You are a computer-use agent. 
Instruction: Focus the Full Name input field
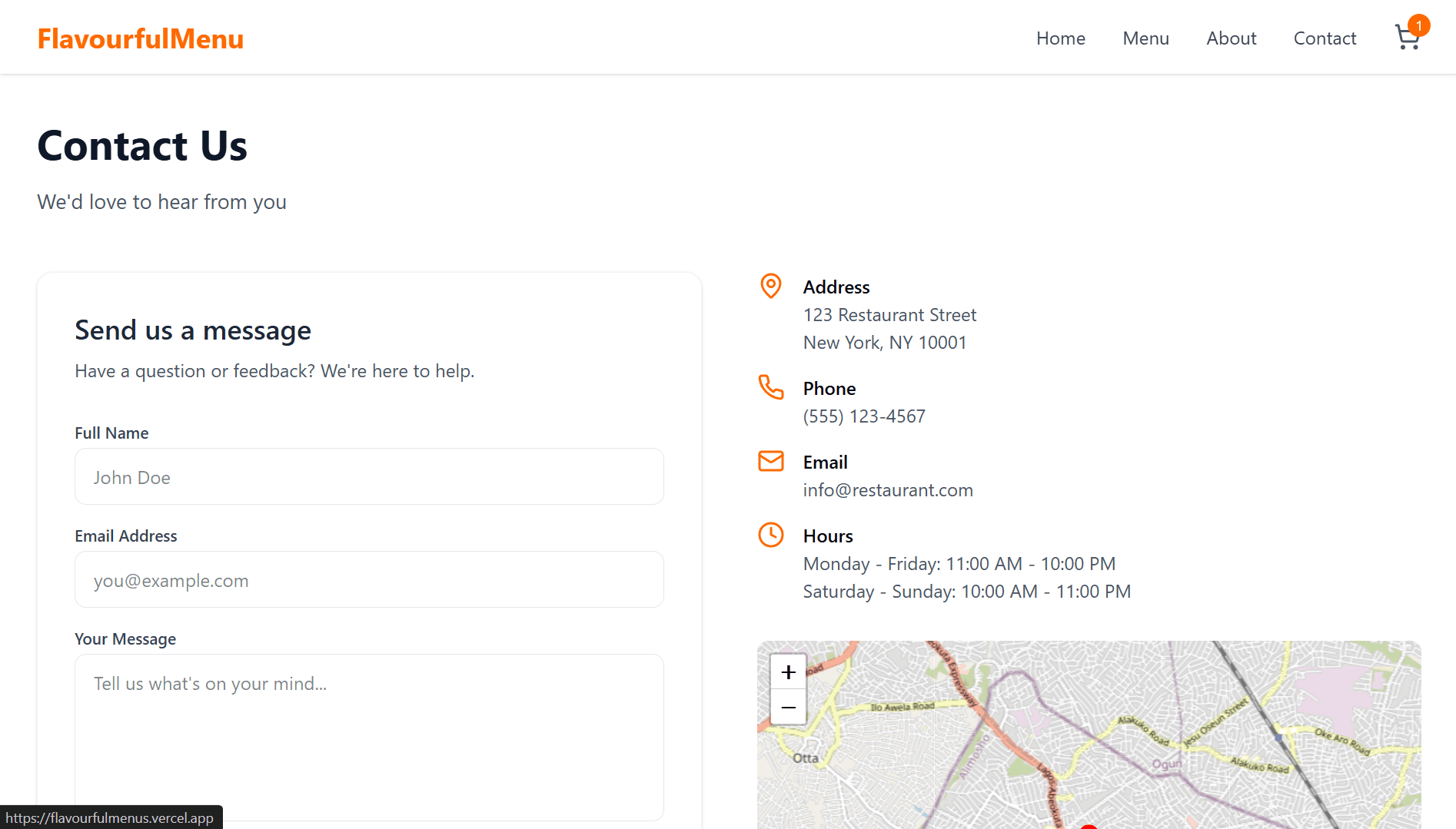[369, 477]
